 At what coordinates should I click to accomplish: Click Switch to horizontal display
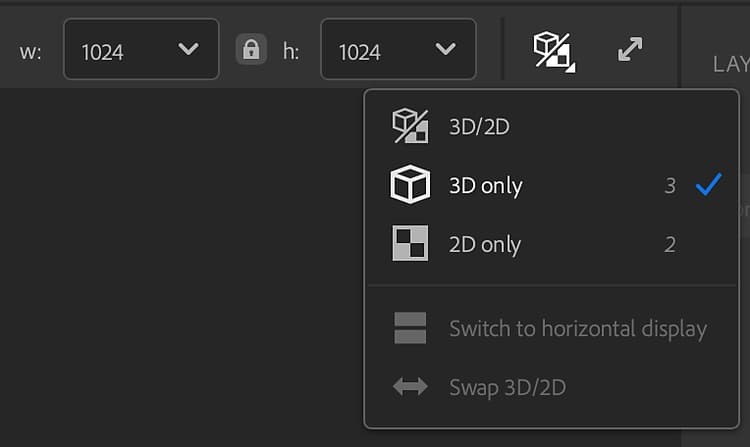pos(578,329)
